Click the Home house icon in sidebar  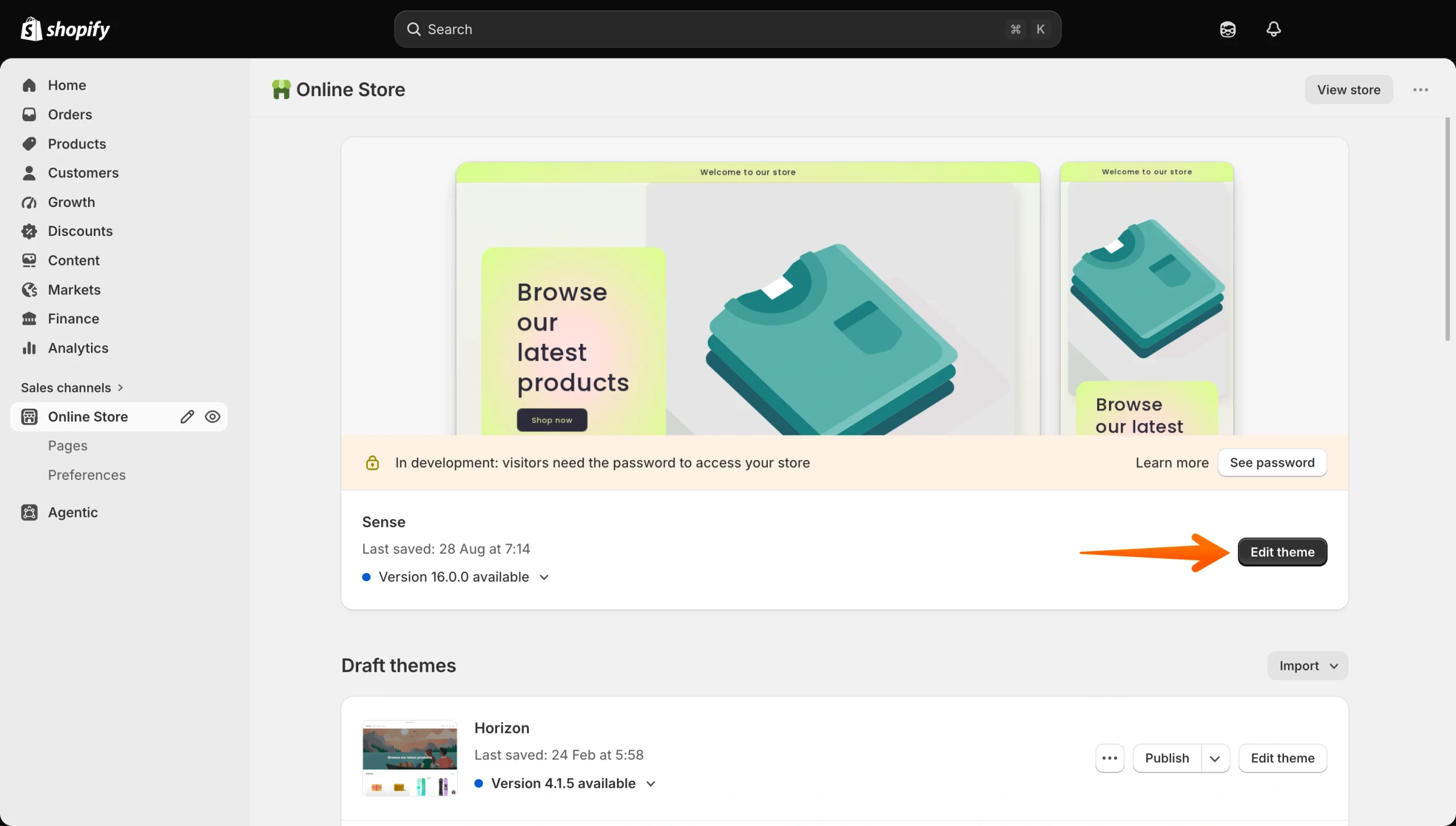29,85
